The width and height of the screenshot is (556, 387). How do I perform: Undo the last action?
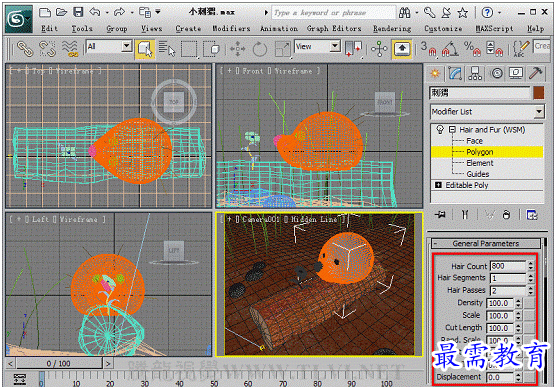pyautogui.click(x=95, y=13)
